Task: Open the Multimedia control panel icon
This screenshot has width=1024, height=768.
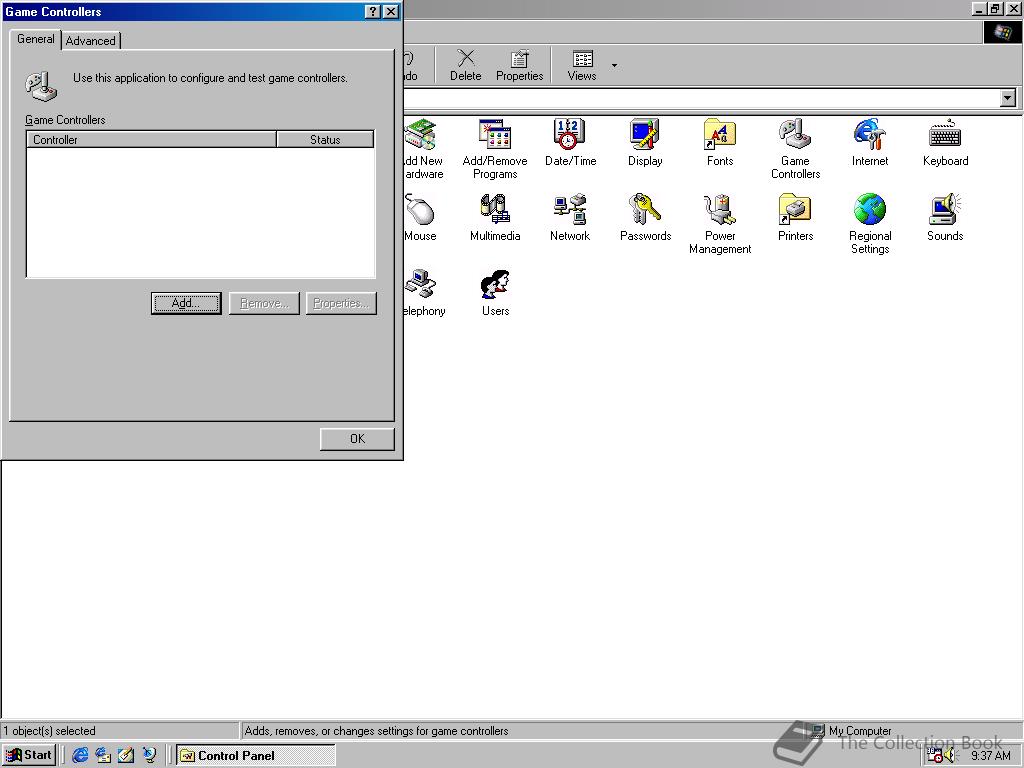Action: (x=495, y=217)
